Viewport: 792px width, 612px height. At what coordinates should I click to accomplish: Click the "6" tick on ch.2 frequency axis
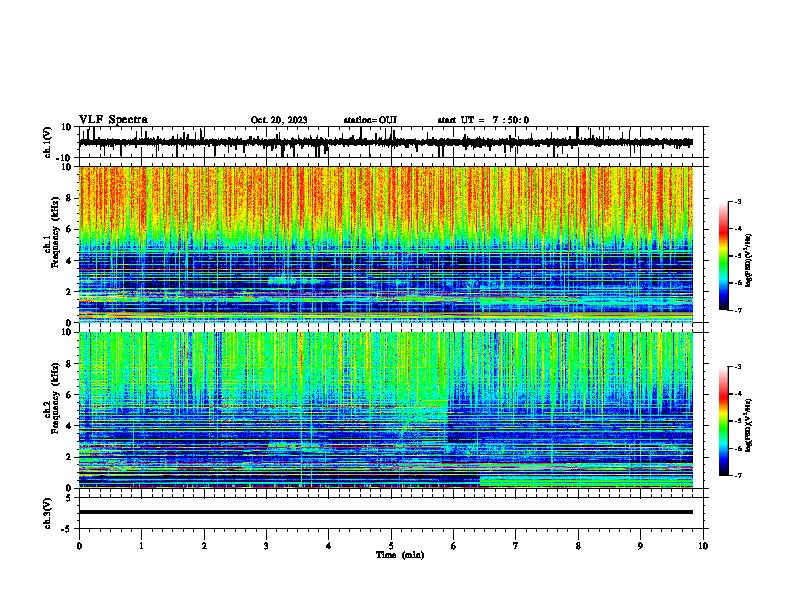tap(70, 394)
